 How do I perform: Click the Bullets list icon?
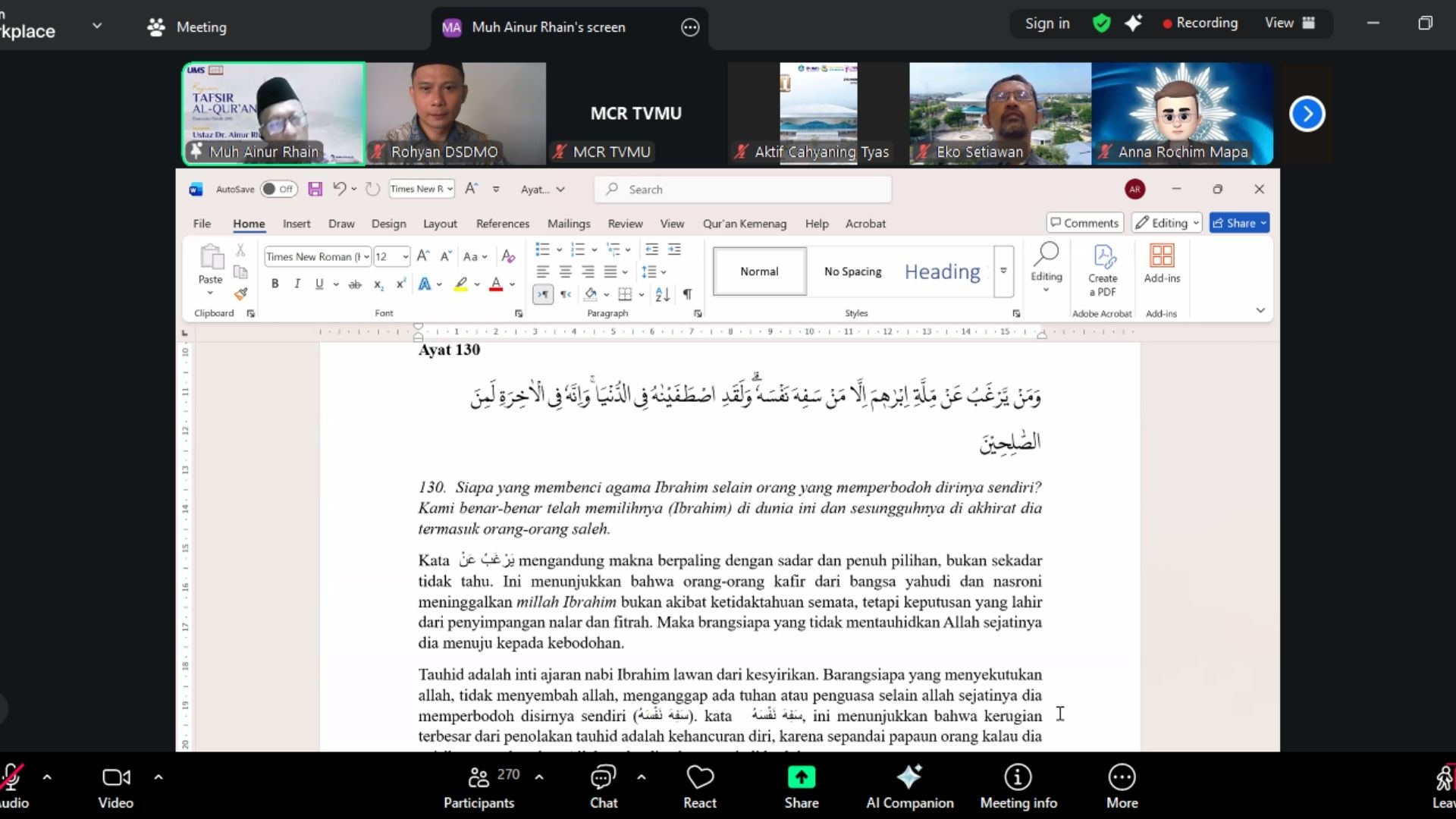(542, 249)
